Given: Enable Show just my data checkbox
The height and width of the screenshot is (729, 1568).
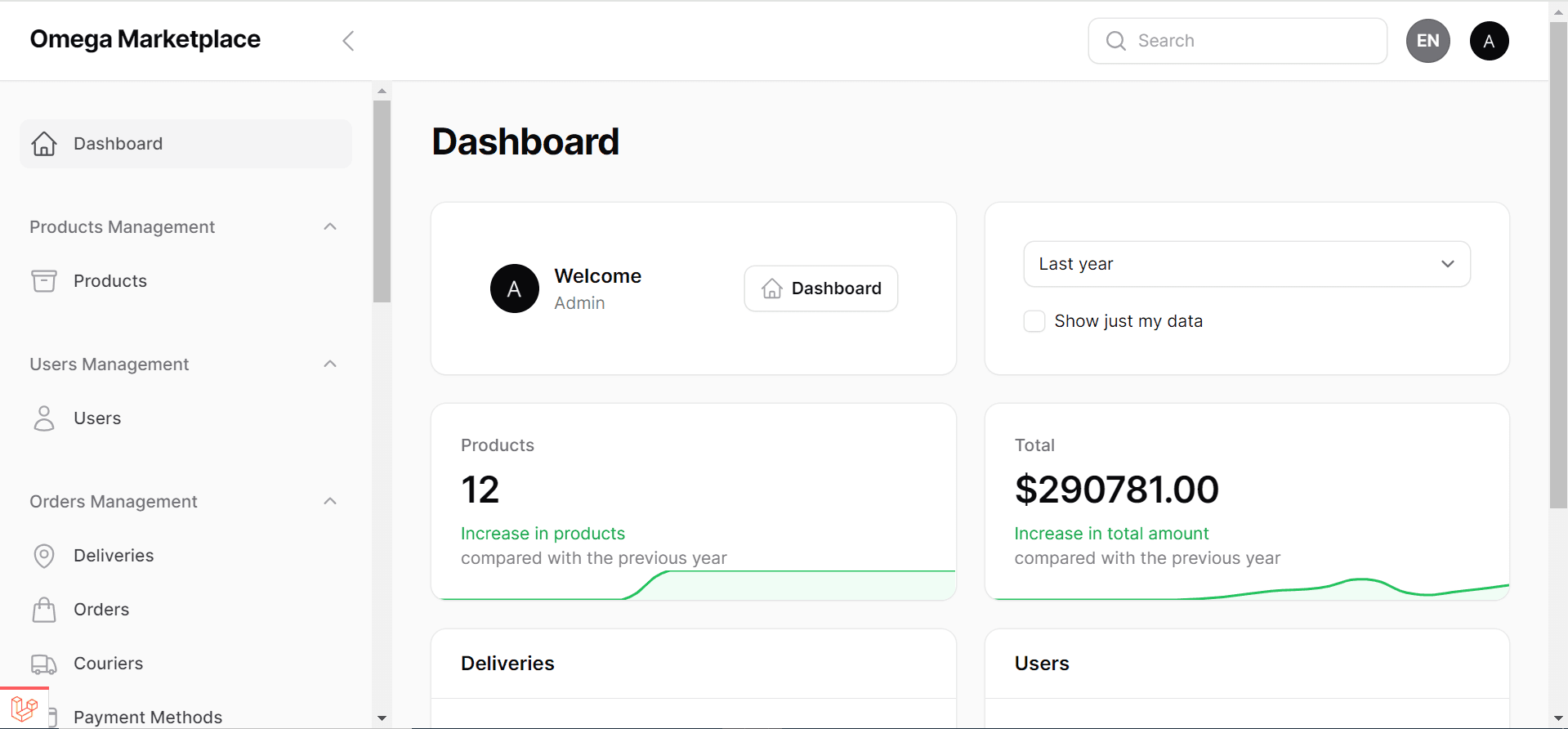Looking at the screenshot, I should click(x=1034, y=321).
